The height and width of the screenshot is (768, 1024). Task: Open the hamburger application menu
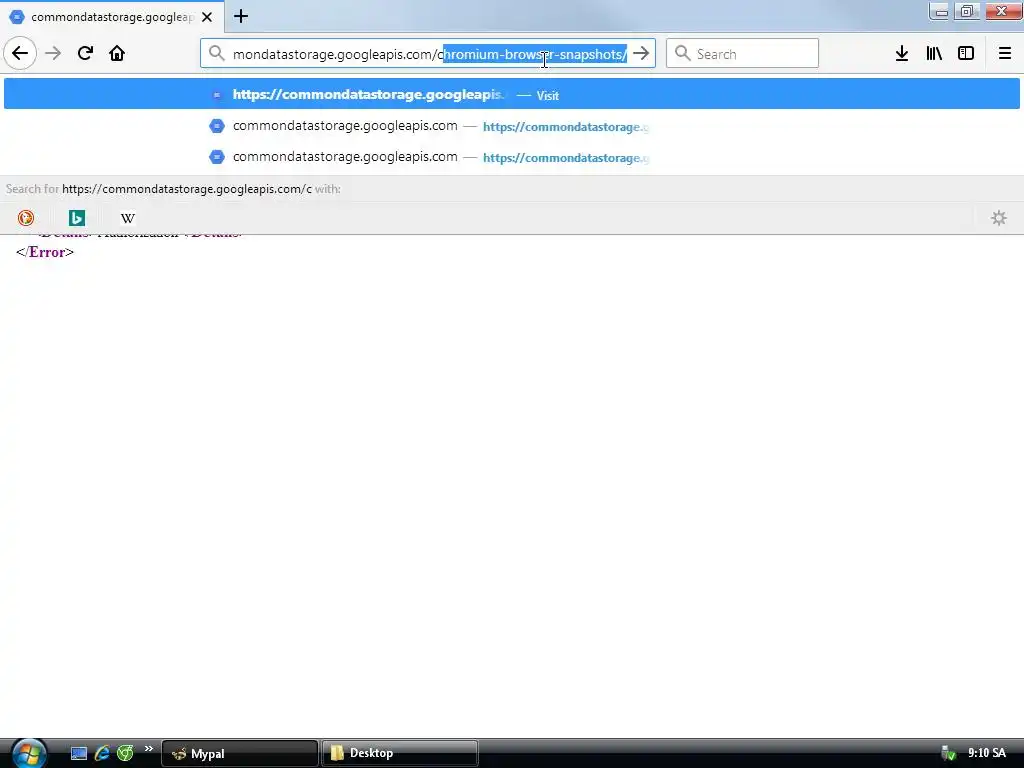click(x=1004, y=53)
